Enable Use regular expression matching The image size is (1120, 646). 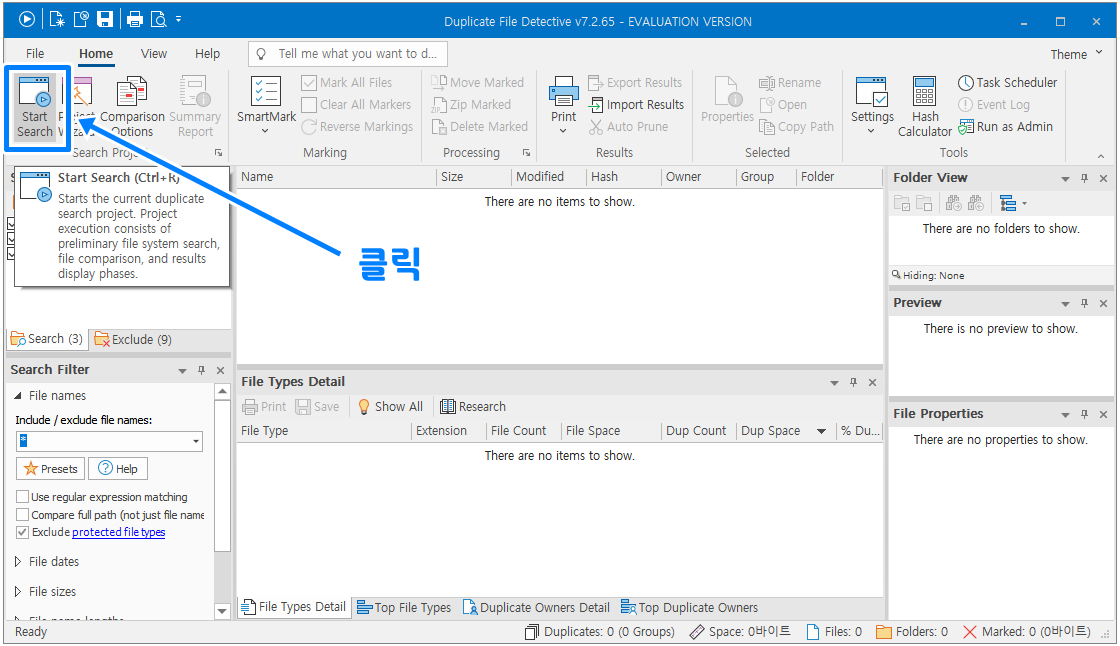(x=23, y=497)
